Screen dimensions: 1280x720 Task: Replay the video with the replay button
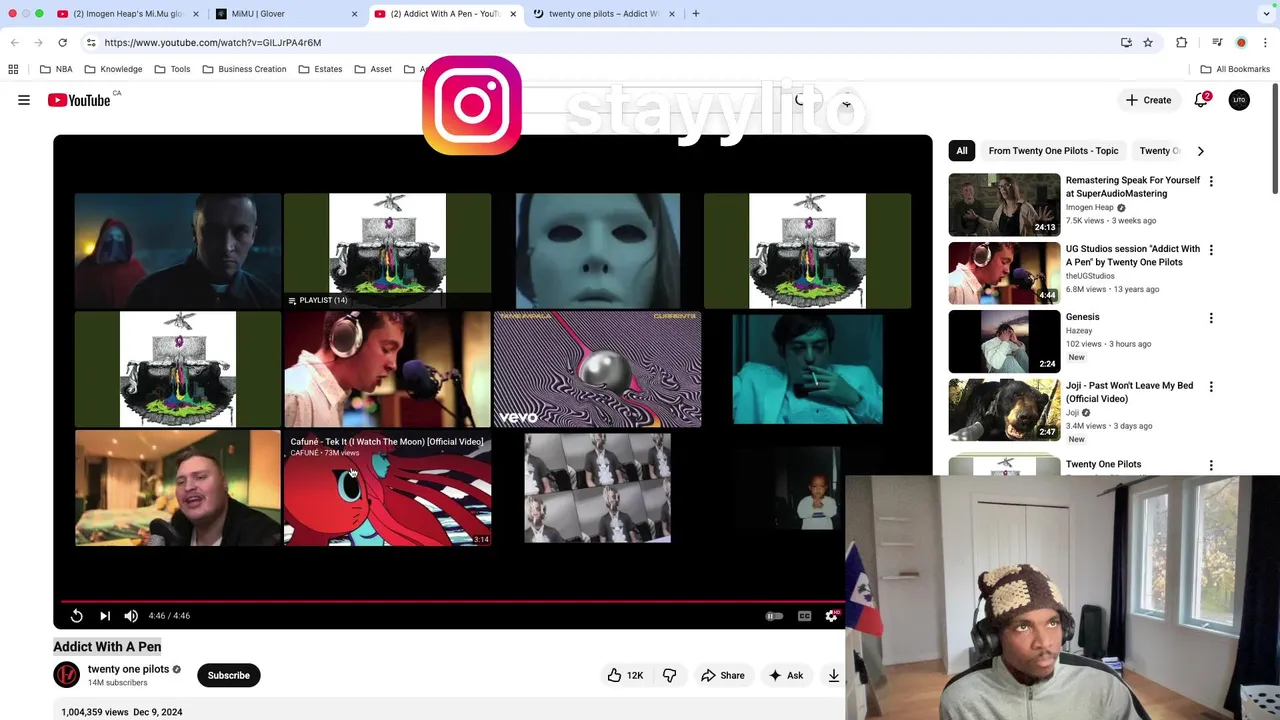pyautogui.click(x=77, y=616)
